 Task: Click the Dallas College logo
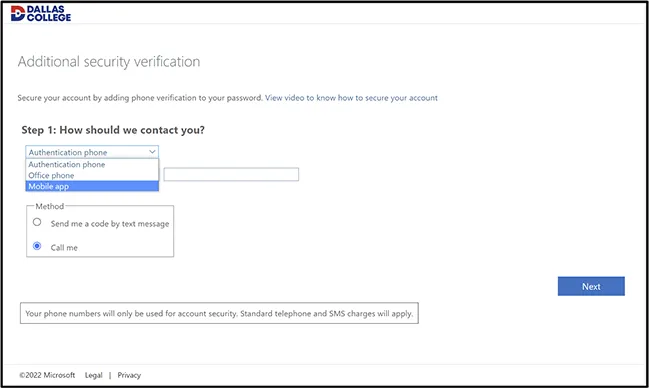(41, 13)
